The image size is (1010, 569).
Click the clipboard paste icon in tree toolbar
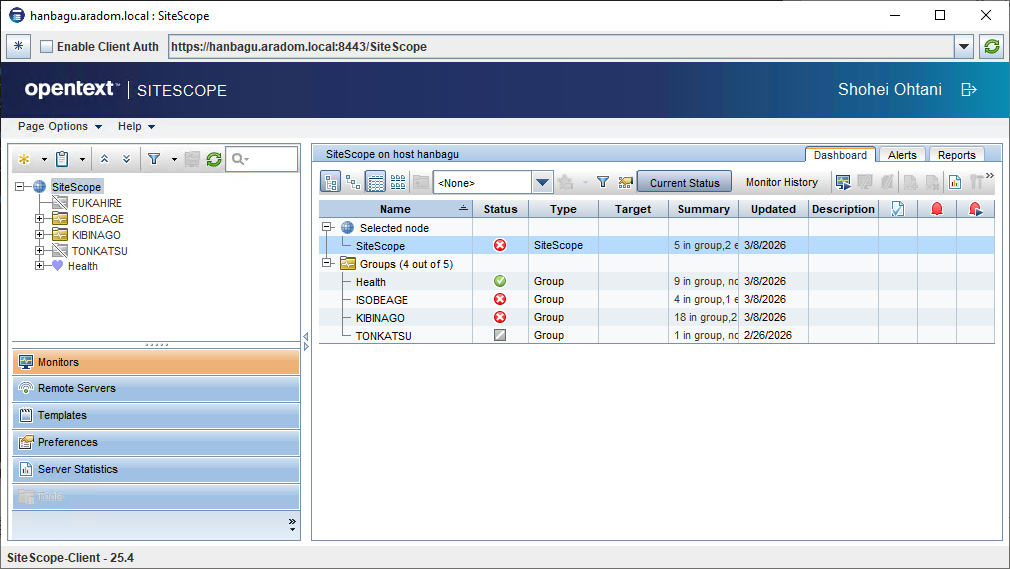[62, 159]
